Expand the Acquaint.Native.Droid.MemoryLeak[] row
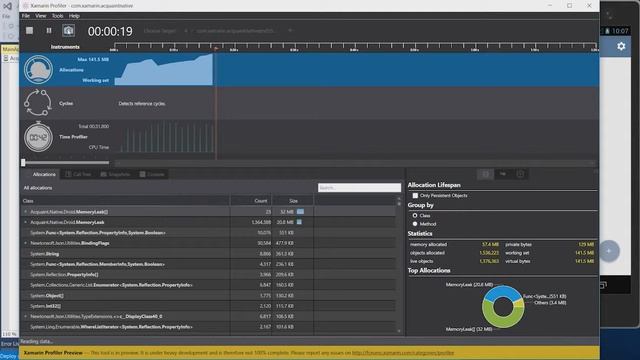Viewport: 640px width, 360px height. [x=25, y=212]
